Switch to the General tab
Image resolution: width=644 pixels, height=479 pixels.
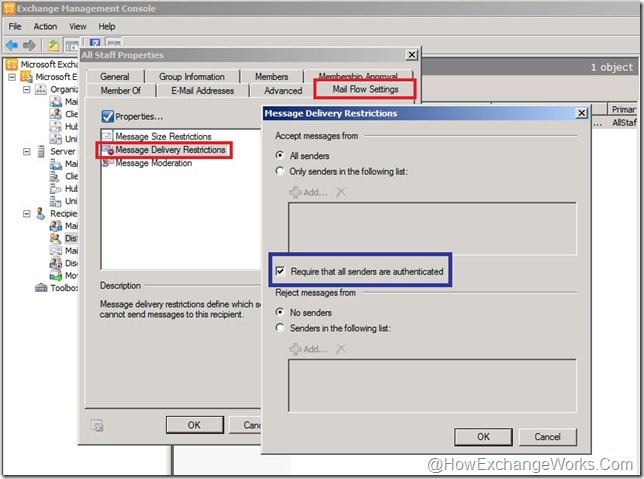[115, 76]
